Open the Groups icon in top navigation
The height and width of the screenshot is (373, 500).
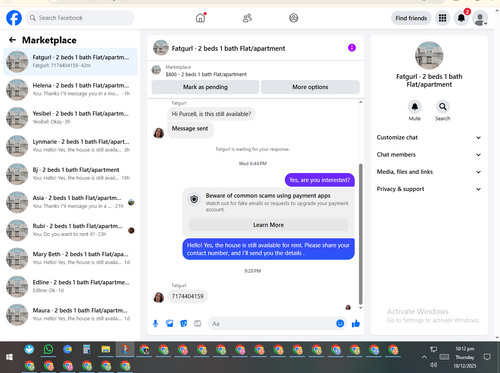293,18
